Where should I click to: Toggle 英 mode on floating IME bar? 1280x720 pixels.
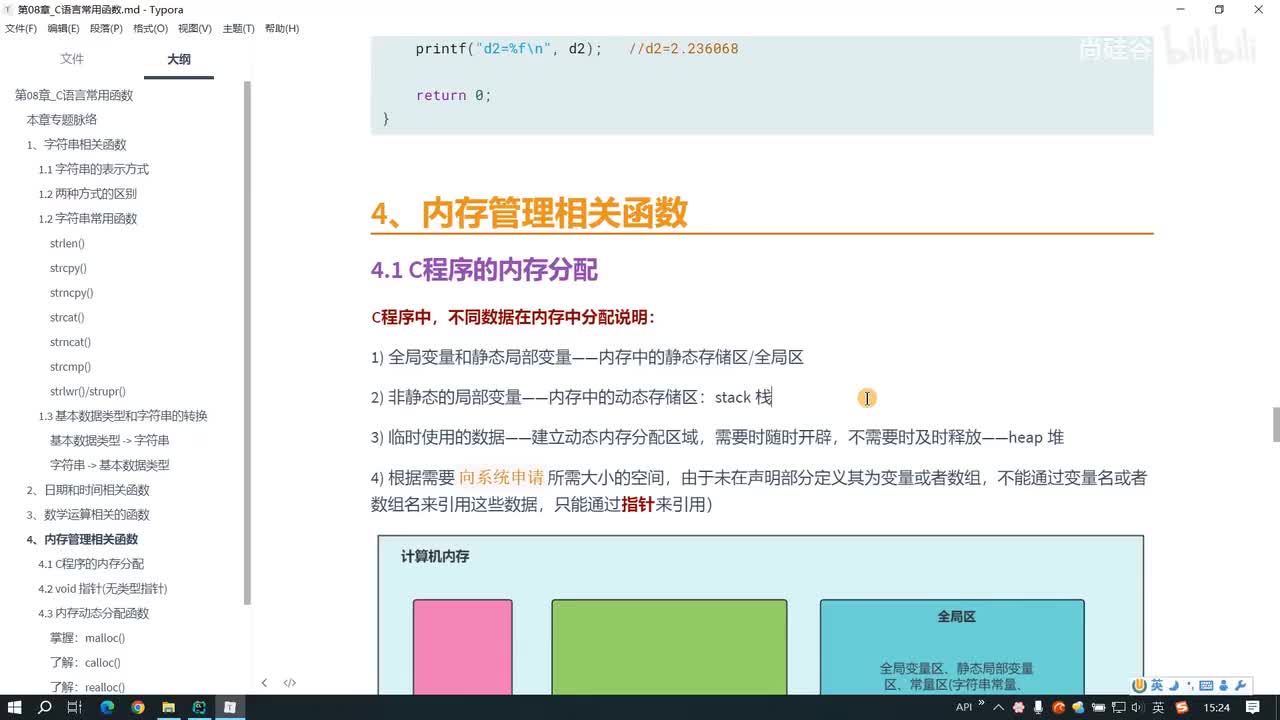1157,685
